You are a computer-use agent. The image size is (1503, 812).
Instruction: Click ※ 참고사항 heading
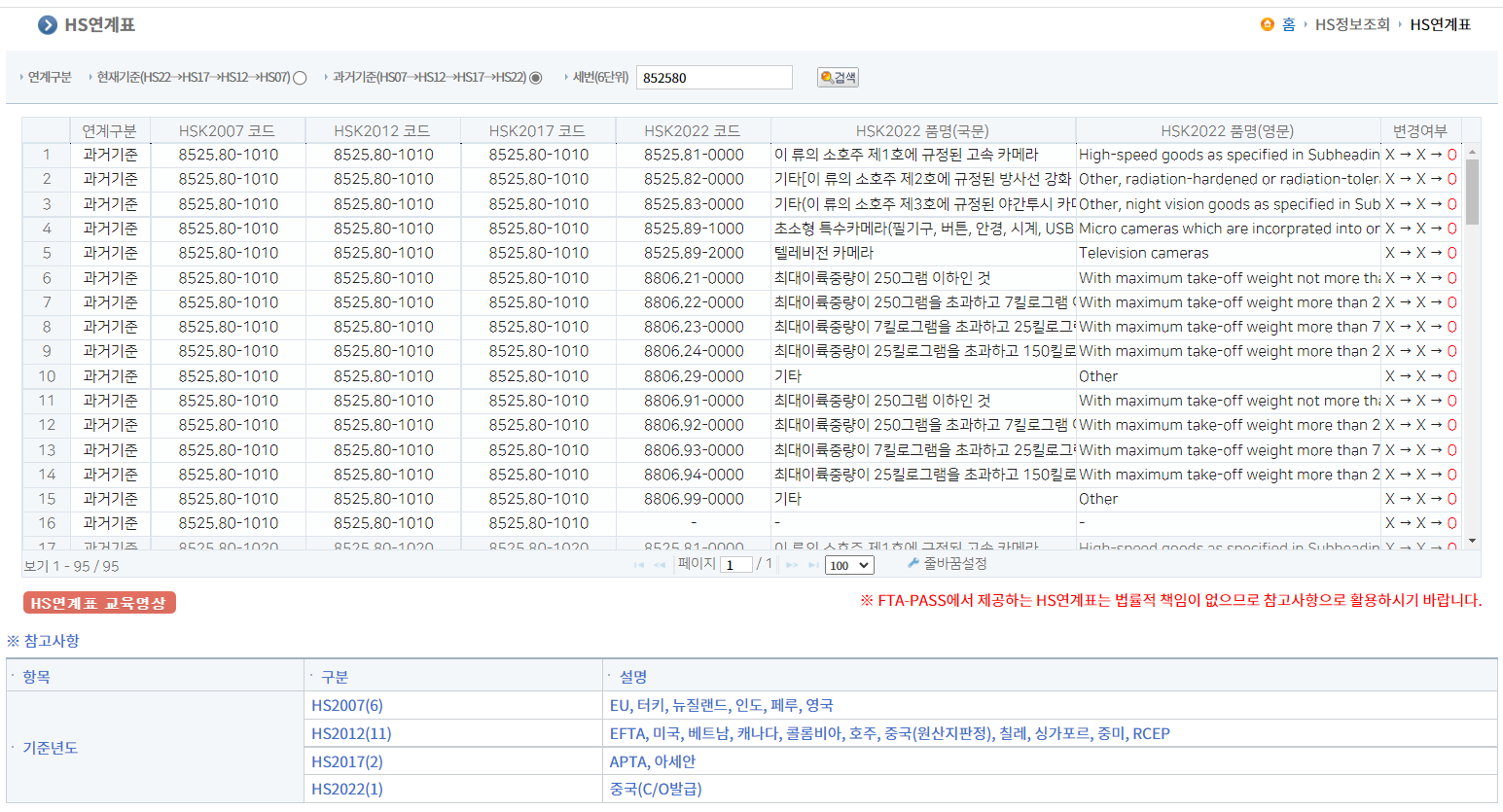tap(43, 641)
